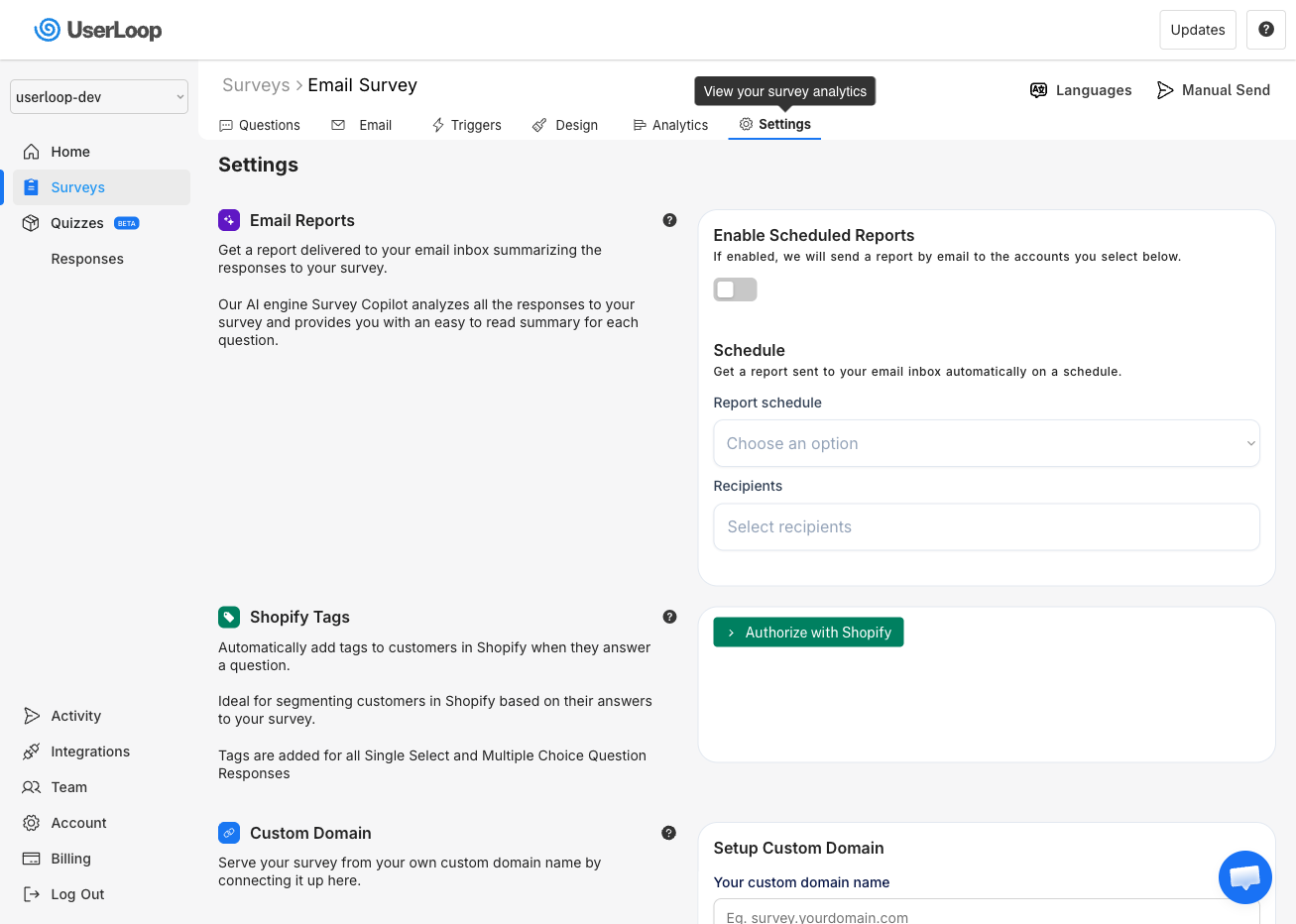Open the Select recipients picker
This screenshot has width=1296, height=924.
tap(986, 526)
